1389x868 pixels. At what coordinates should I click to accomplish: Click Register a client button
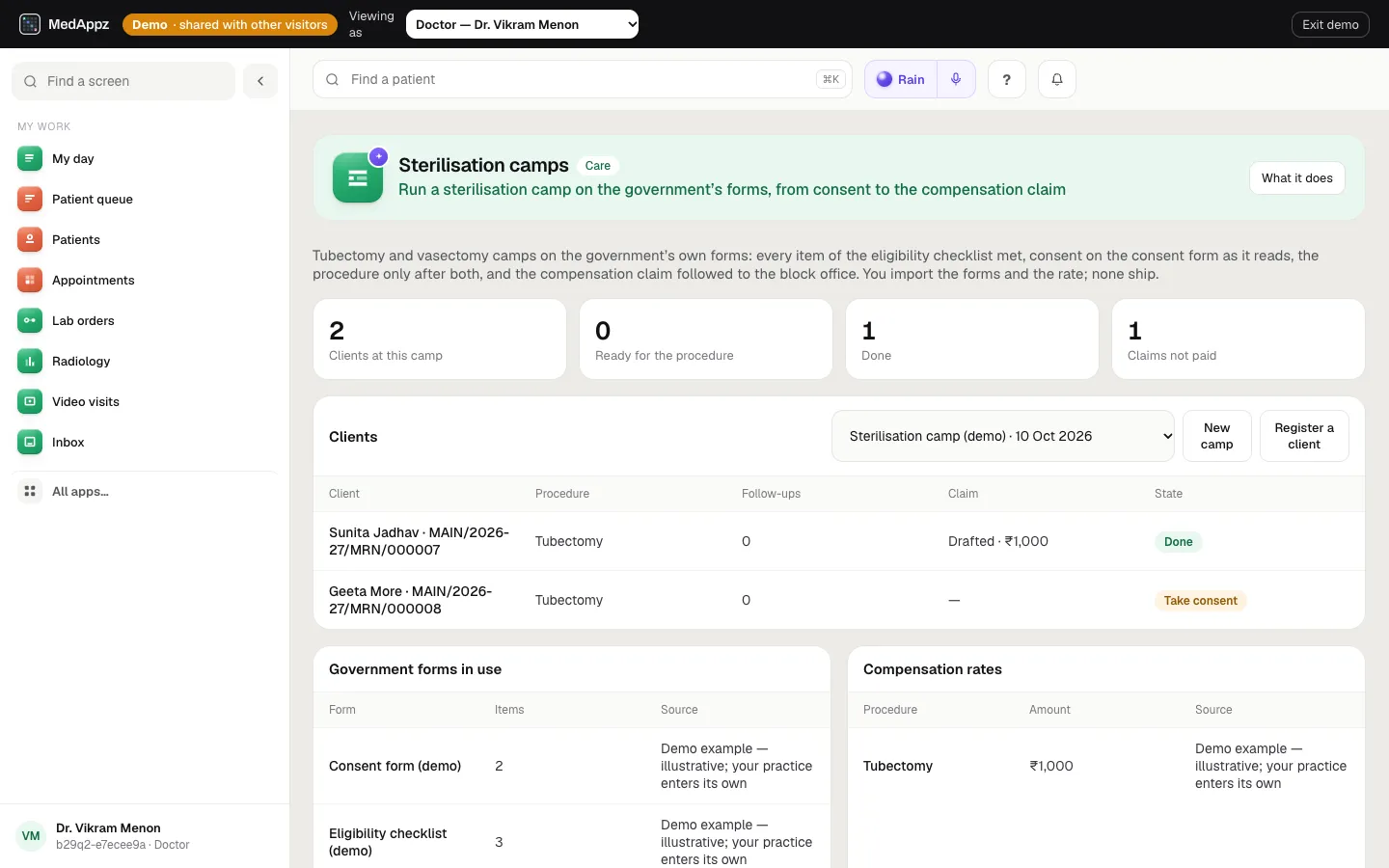click(1304, 436)
